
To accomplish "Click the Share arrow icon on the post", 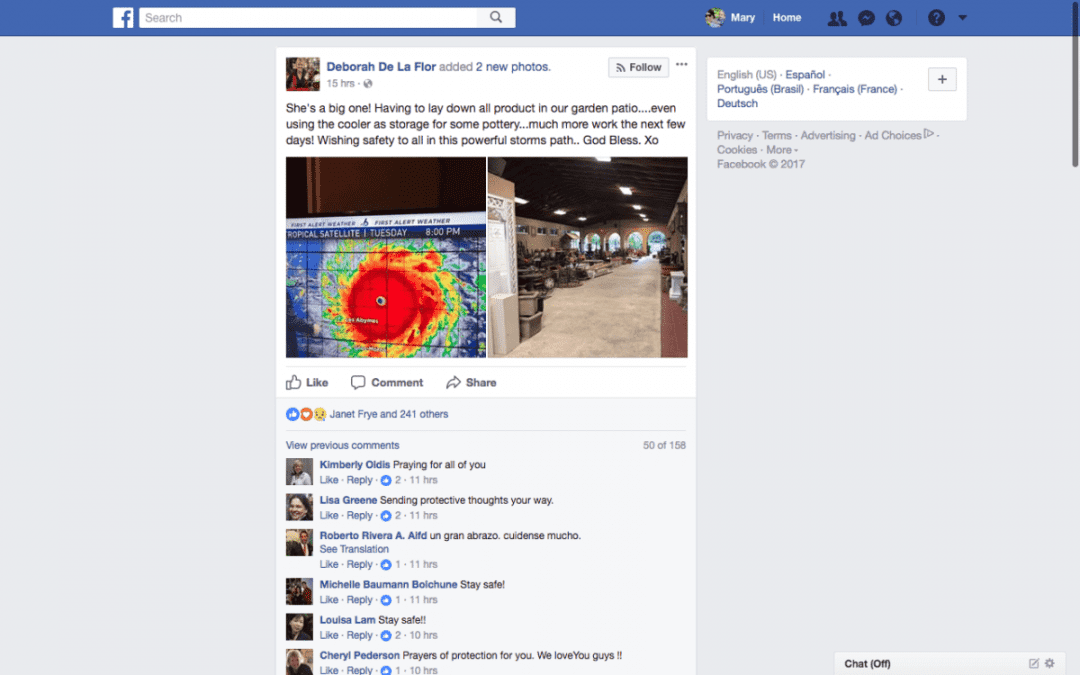I will pos(455,382).
